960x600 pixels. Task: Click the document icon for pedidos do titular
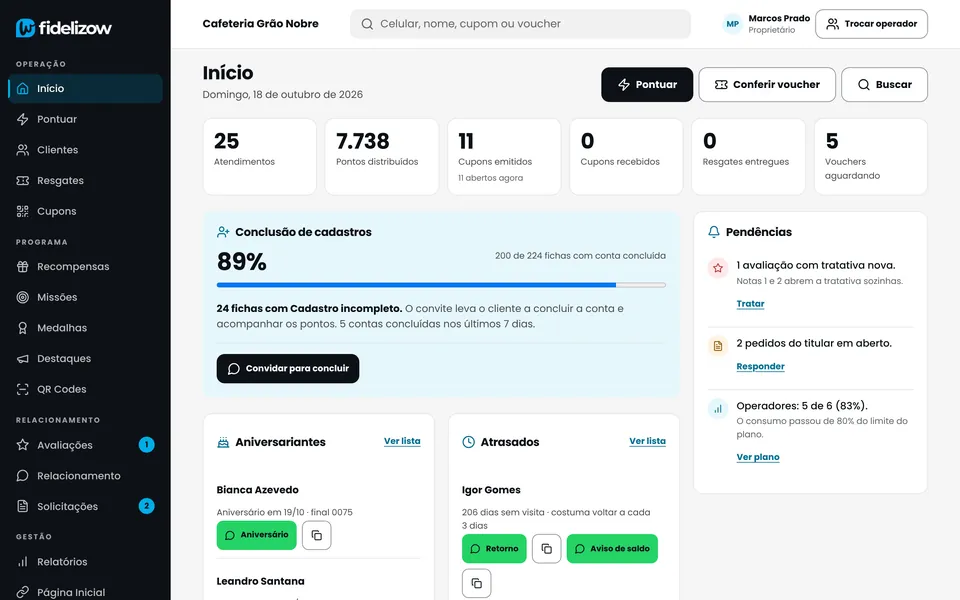718,346
